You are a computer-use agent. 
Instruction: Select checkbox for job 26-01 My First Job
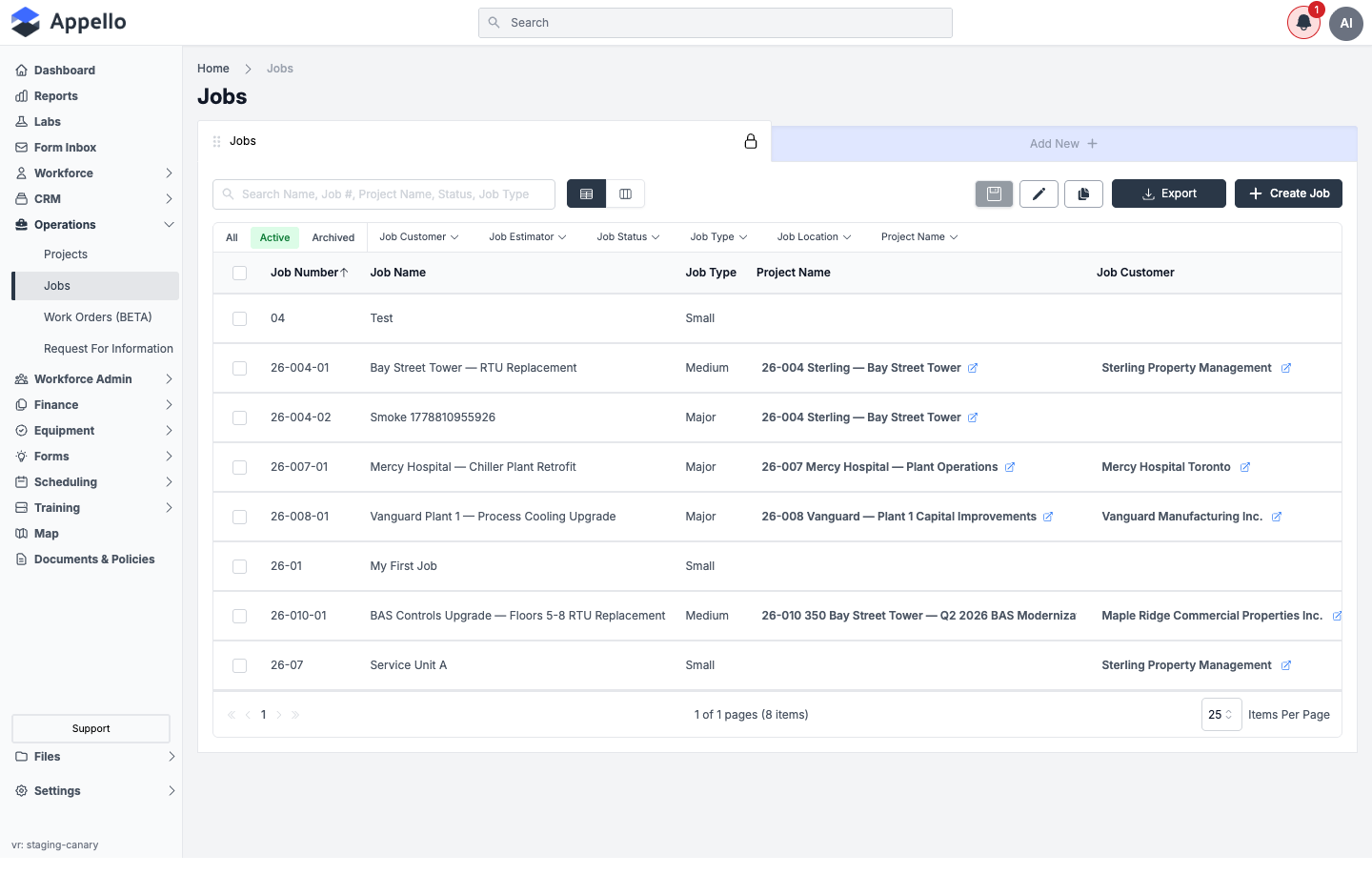click(x=240, y=566)
